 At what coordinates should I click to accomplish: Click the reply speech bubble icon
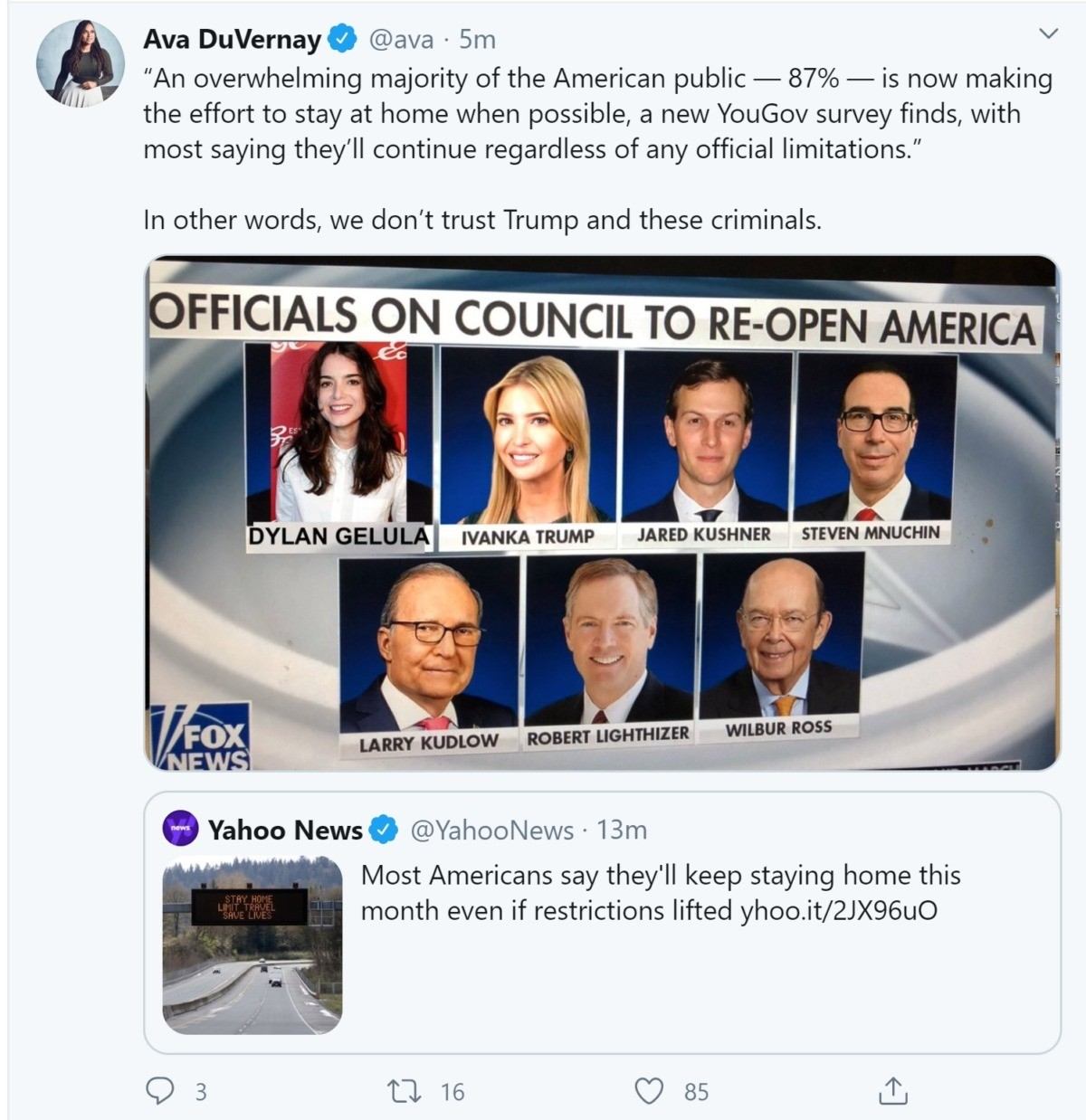(x=160, y=1092)
